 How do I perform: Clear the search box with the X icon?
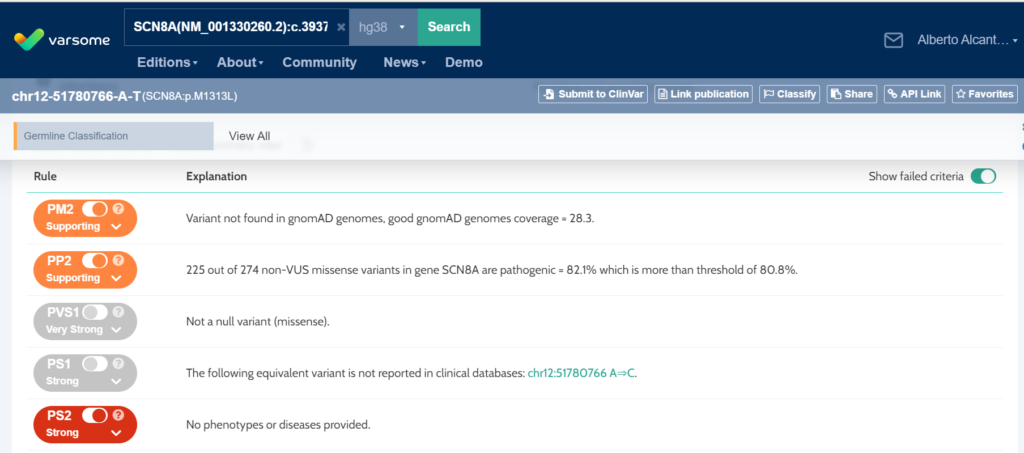tap(341, 27)
